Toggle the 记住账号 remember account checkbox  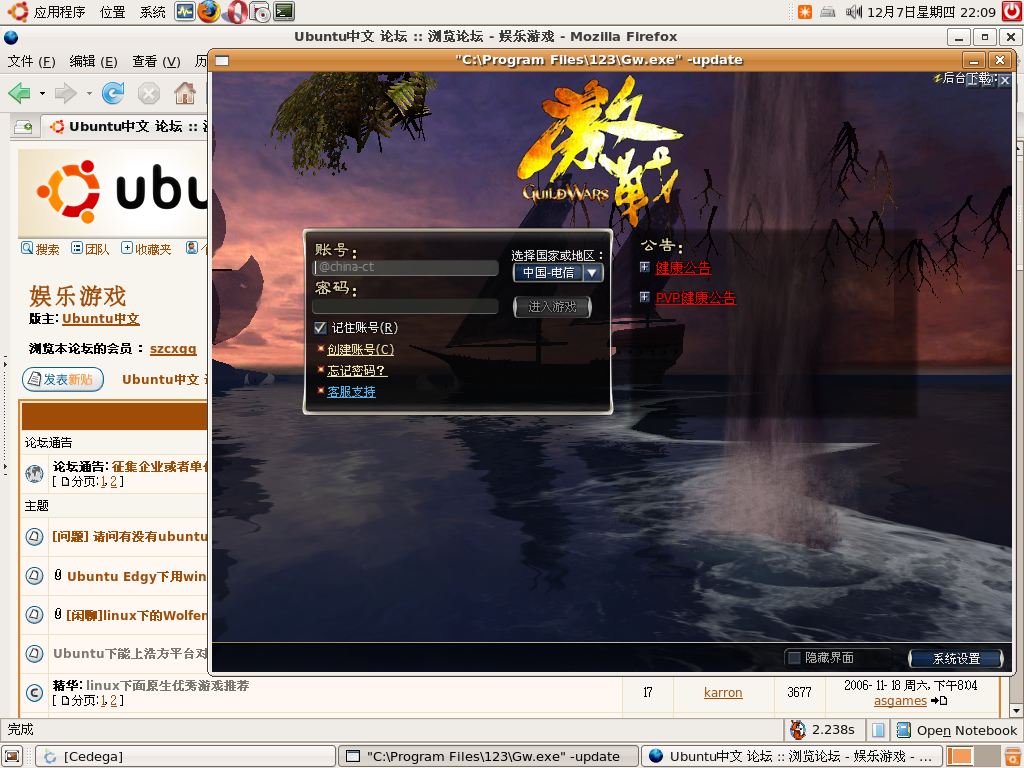tap(320, 328)
